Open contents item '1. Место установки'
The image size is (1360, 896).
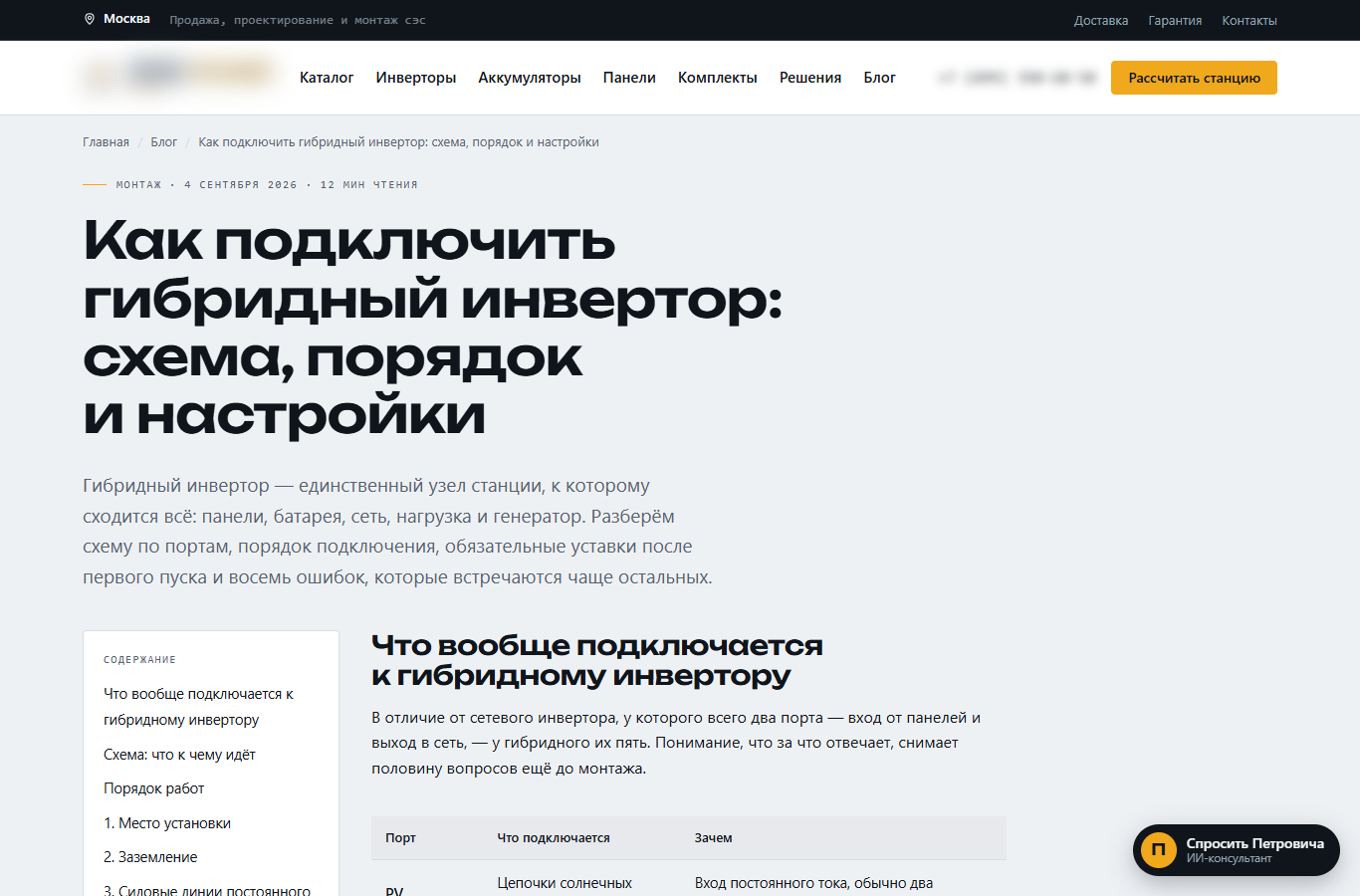tap(167, 823)
